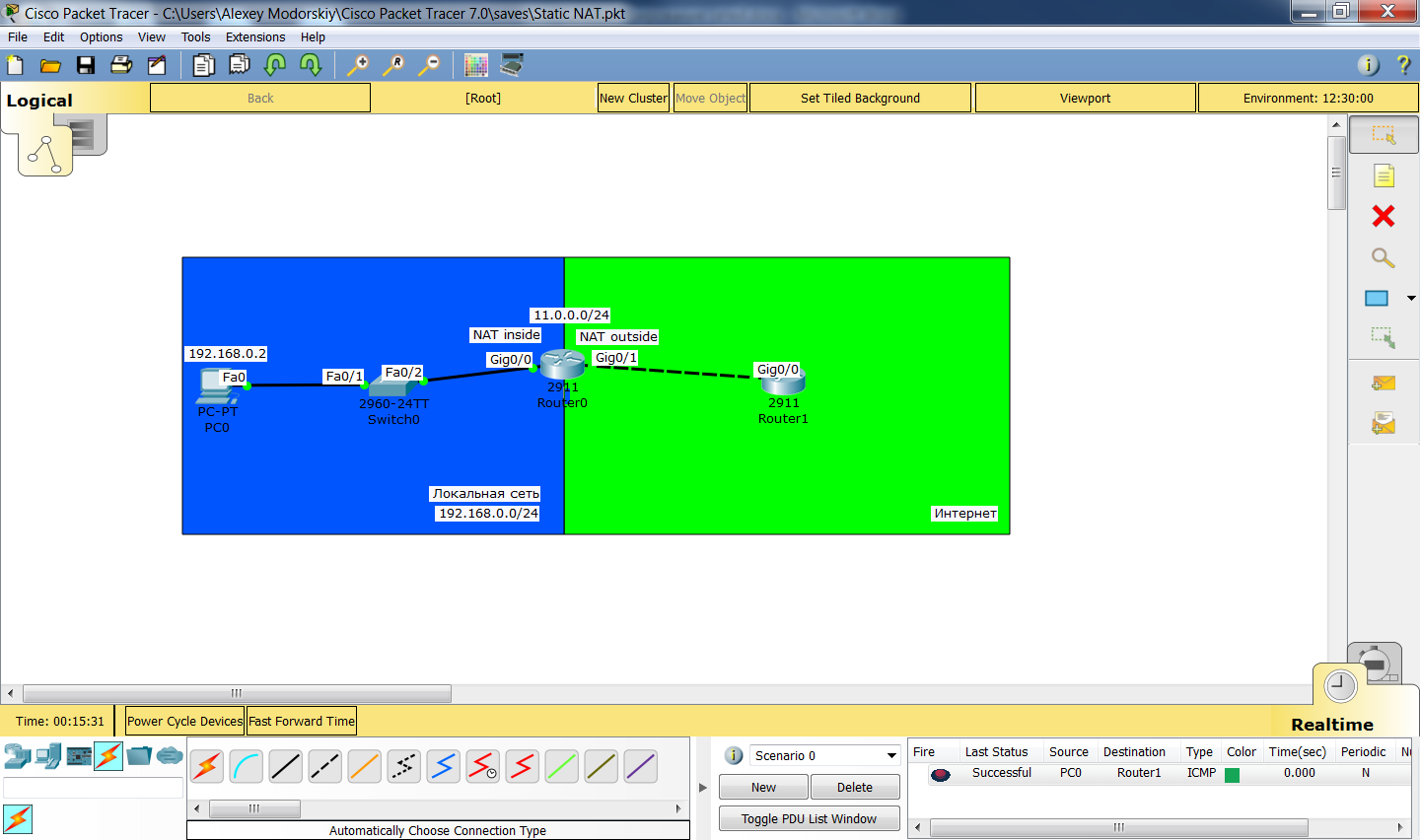Fire the PC0 to Router1 PDU
Viewport: 1420px width, 840px height.
coord(940,774)
